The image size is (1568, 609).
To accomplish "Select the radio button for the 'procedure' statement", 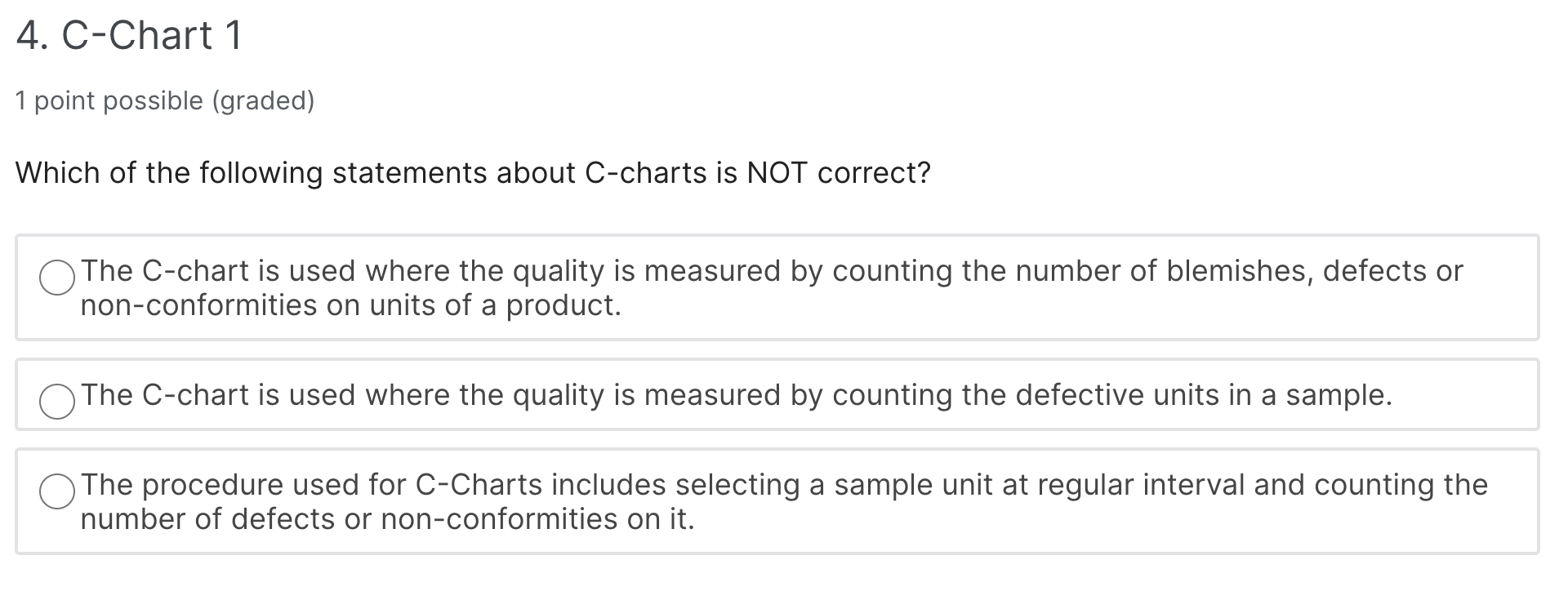I will [56, 491].
